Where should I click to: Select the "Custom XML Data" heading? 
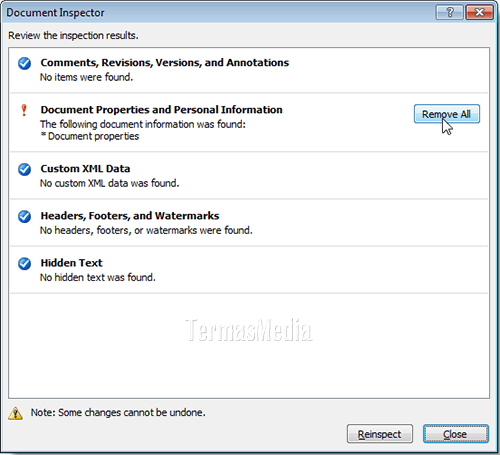(x=85, y=169)
